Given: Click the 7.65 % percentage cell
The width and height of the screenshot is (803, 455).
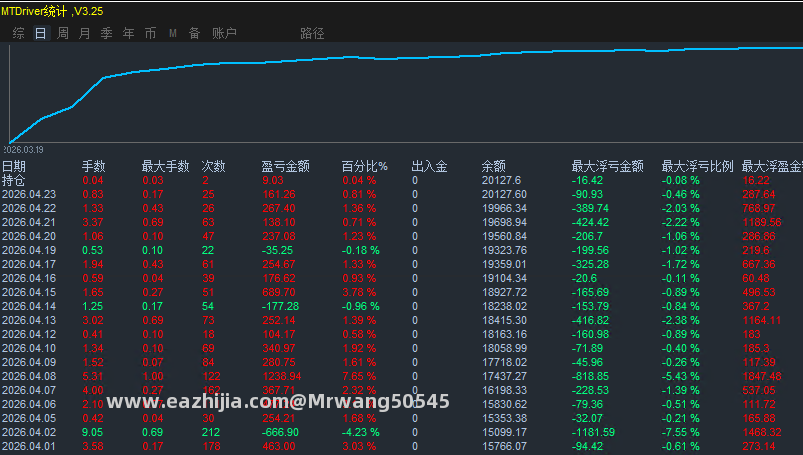Looking at the screenshot, I should pos(359,376).
